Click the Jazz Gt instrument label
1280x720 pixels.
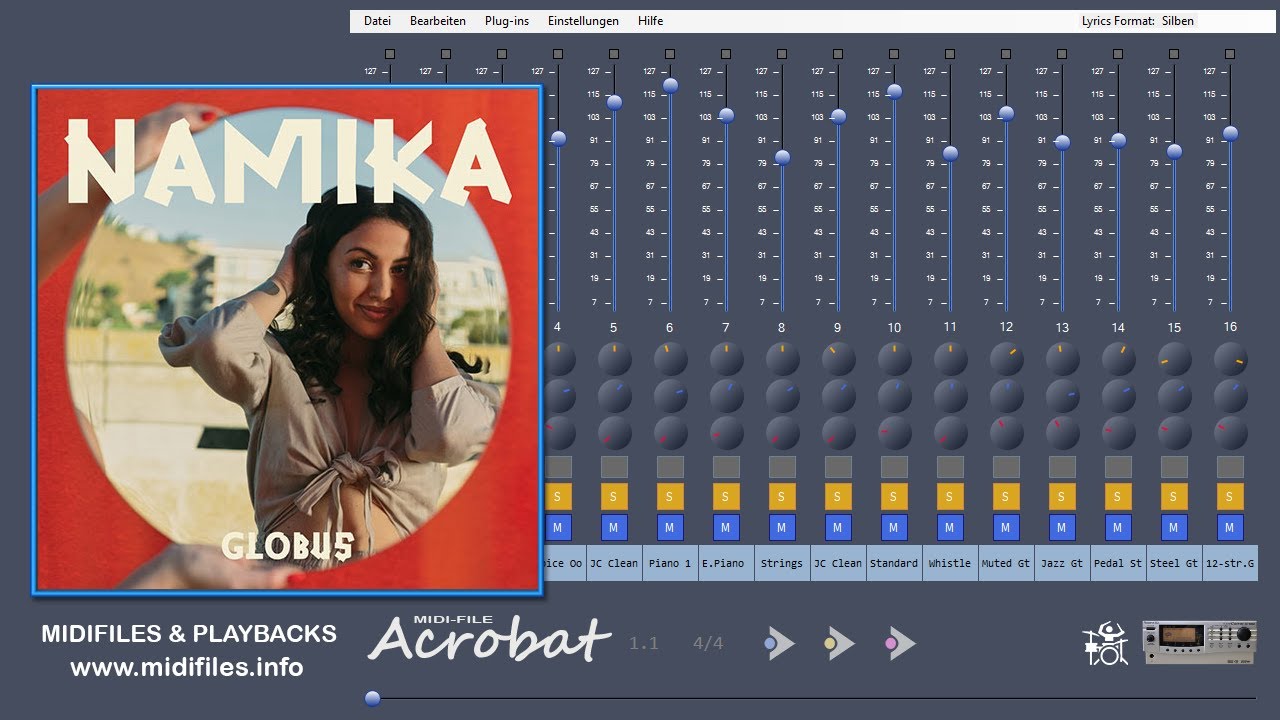tap(1062, 563)
